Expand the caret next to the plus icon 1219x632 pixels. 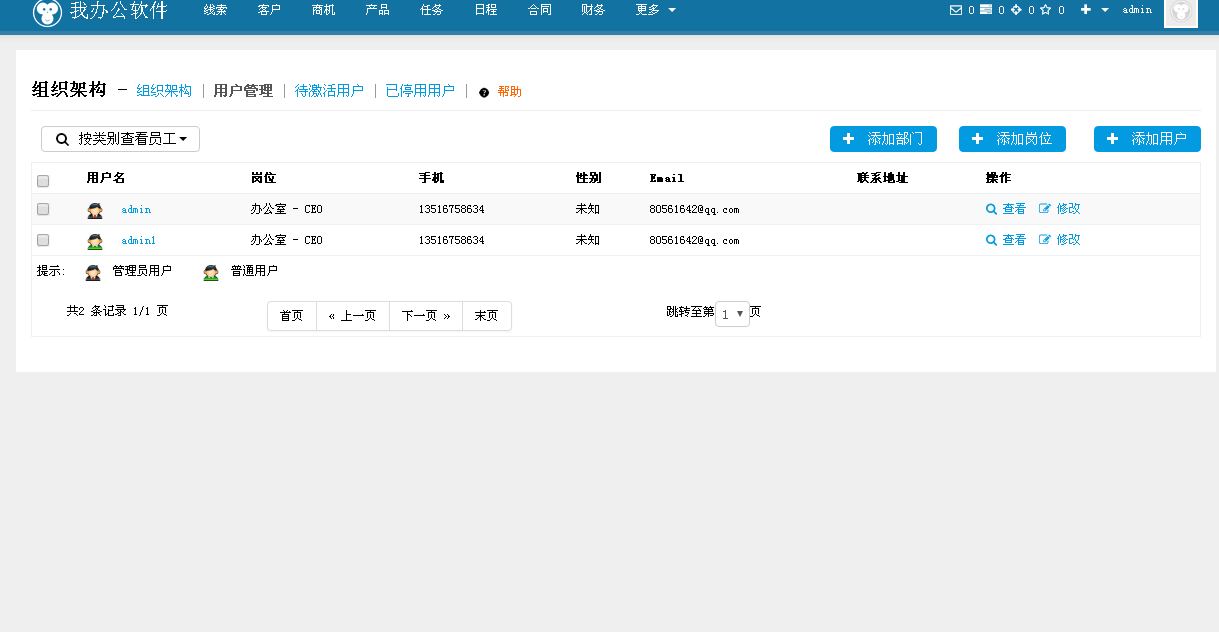coord(1105,10)
